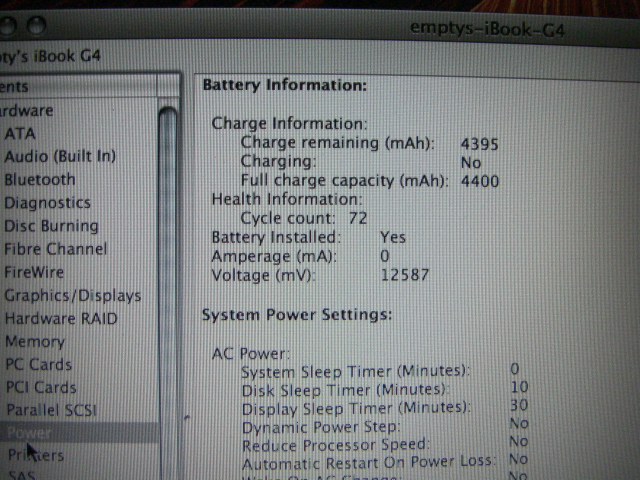Click the Contents column header
640x480 pixels.
pyautogui.click(x=78, y=87)
